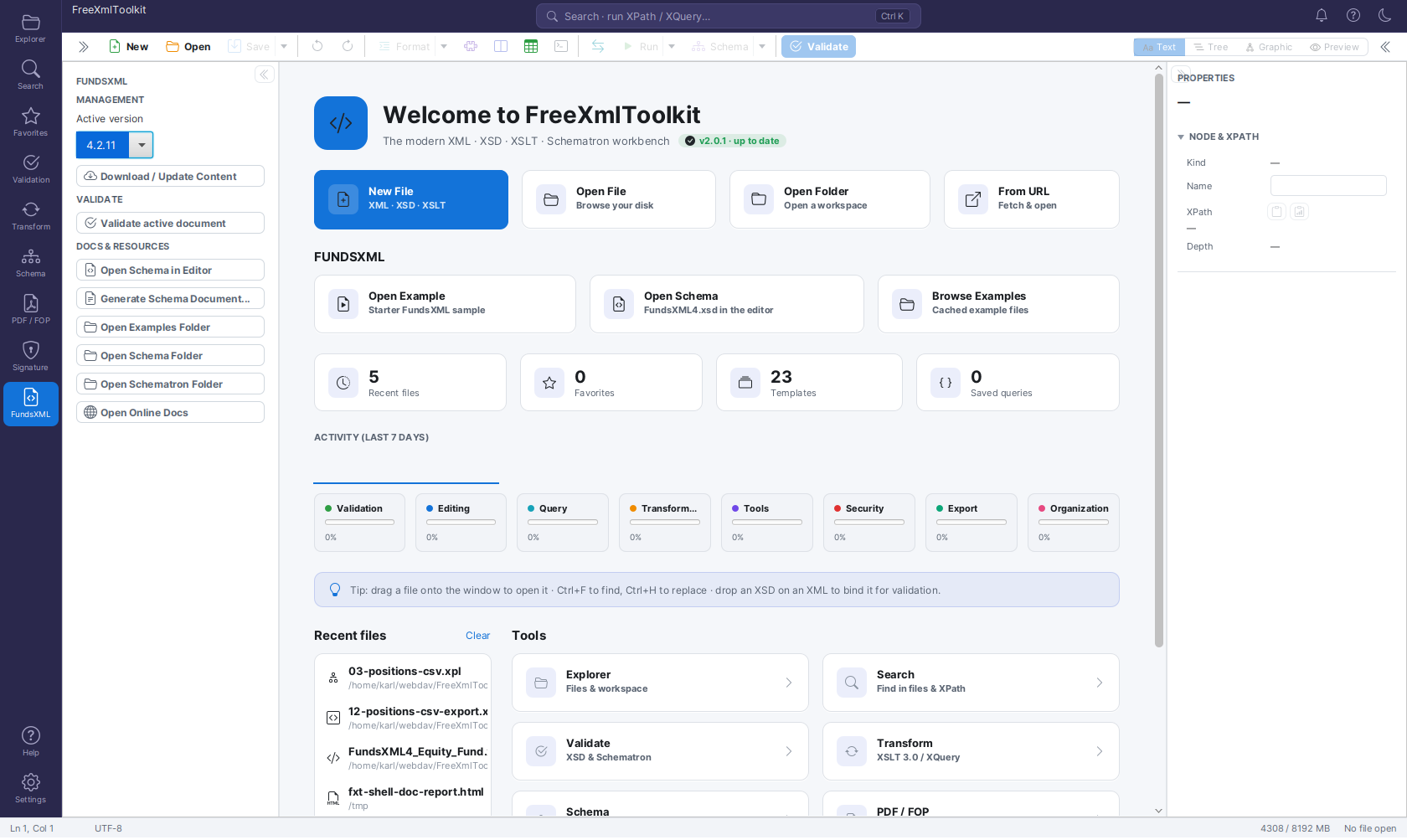Select the FundsXML sidebar icon
This screenshot has width=1407, height=840.
tap(30, 404)
